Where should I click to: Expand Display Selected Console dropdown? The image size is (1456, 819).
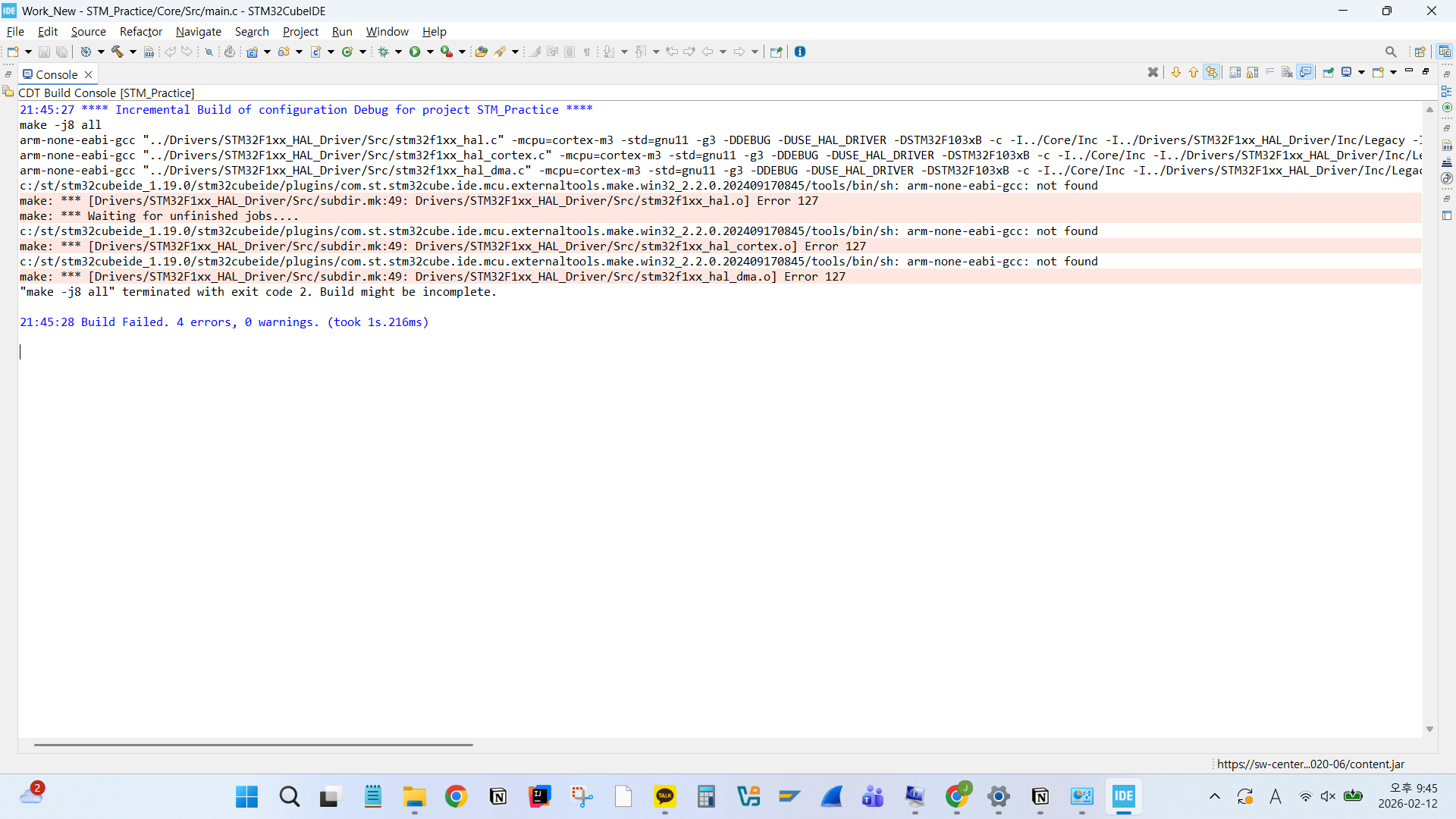tap(1362, 72)
